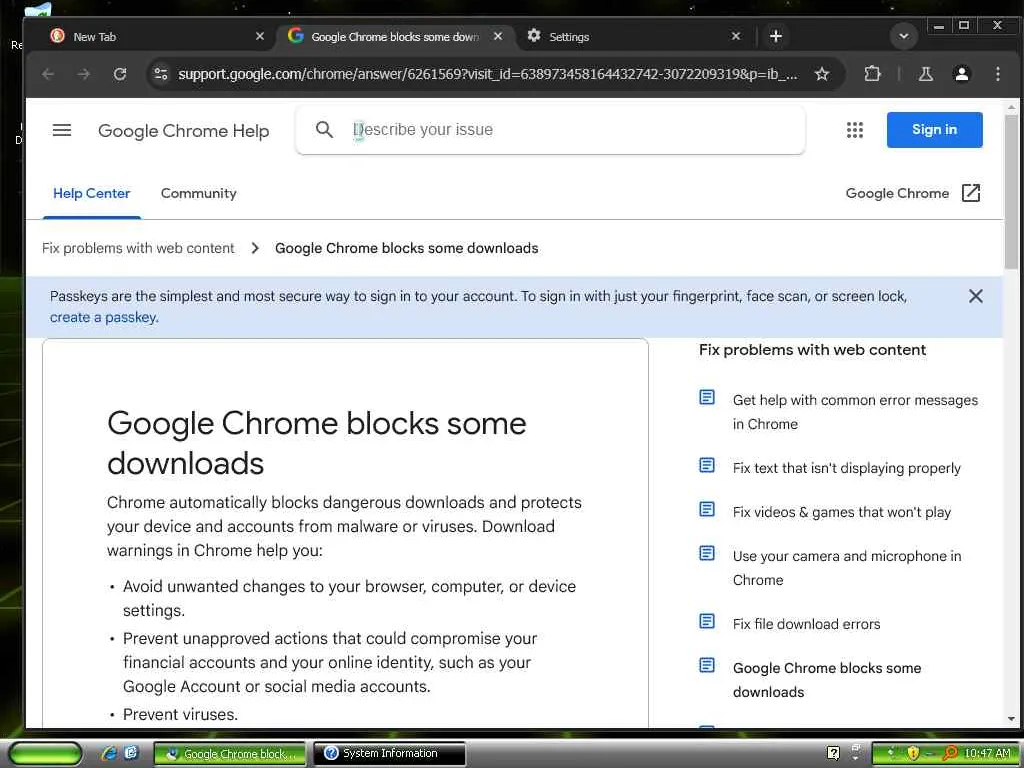
Task: Open the Chrome Labs flask icon
Action: pos(925,74)
